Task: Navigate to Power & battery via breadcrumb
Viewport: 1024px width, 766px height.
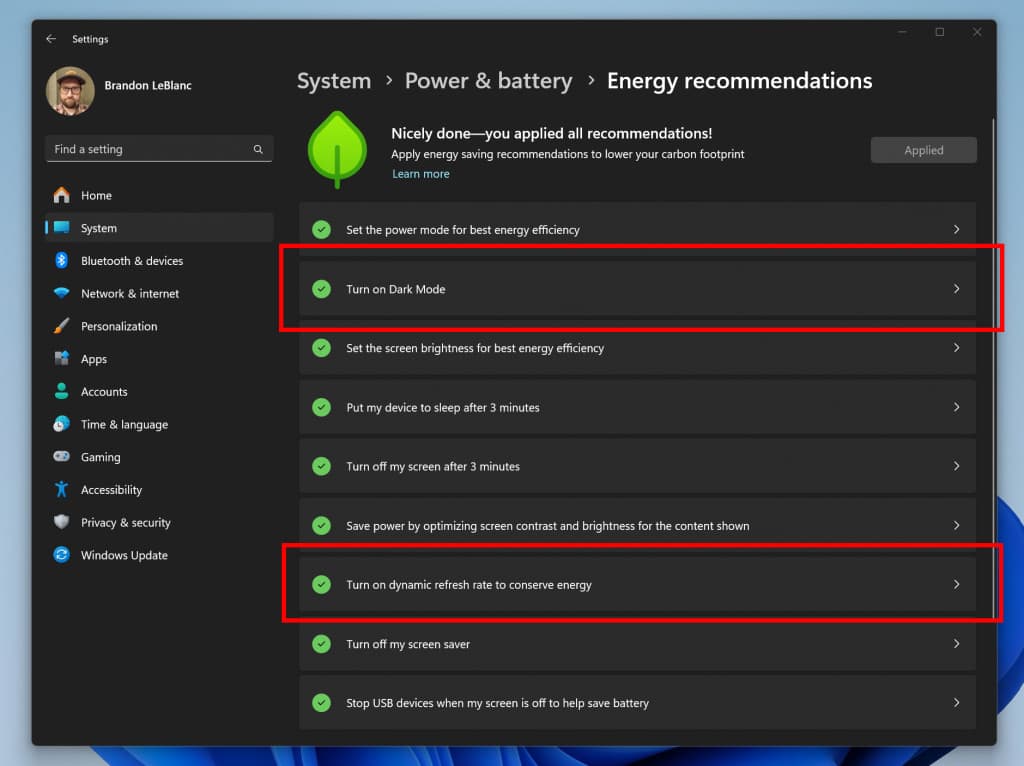Action: 489,81
